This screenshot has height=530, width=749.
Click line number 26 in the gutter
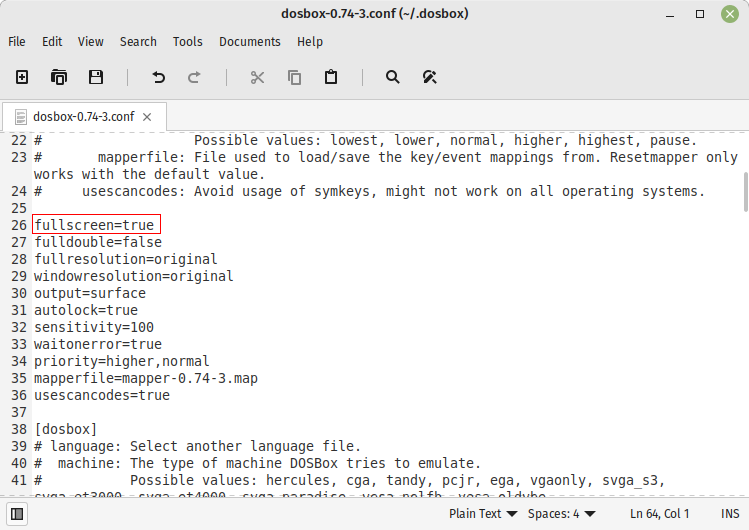(x=19, y=225)
